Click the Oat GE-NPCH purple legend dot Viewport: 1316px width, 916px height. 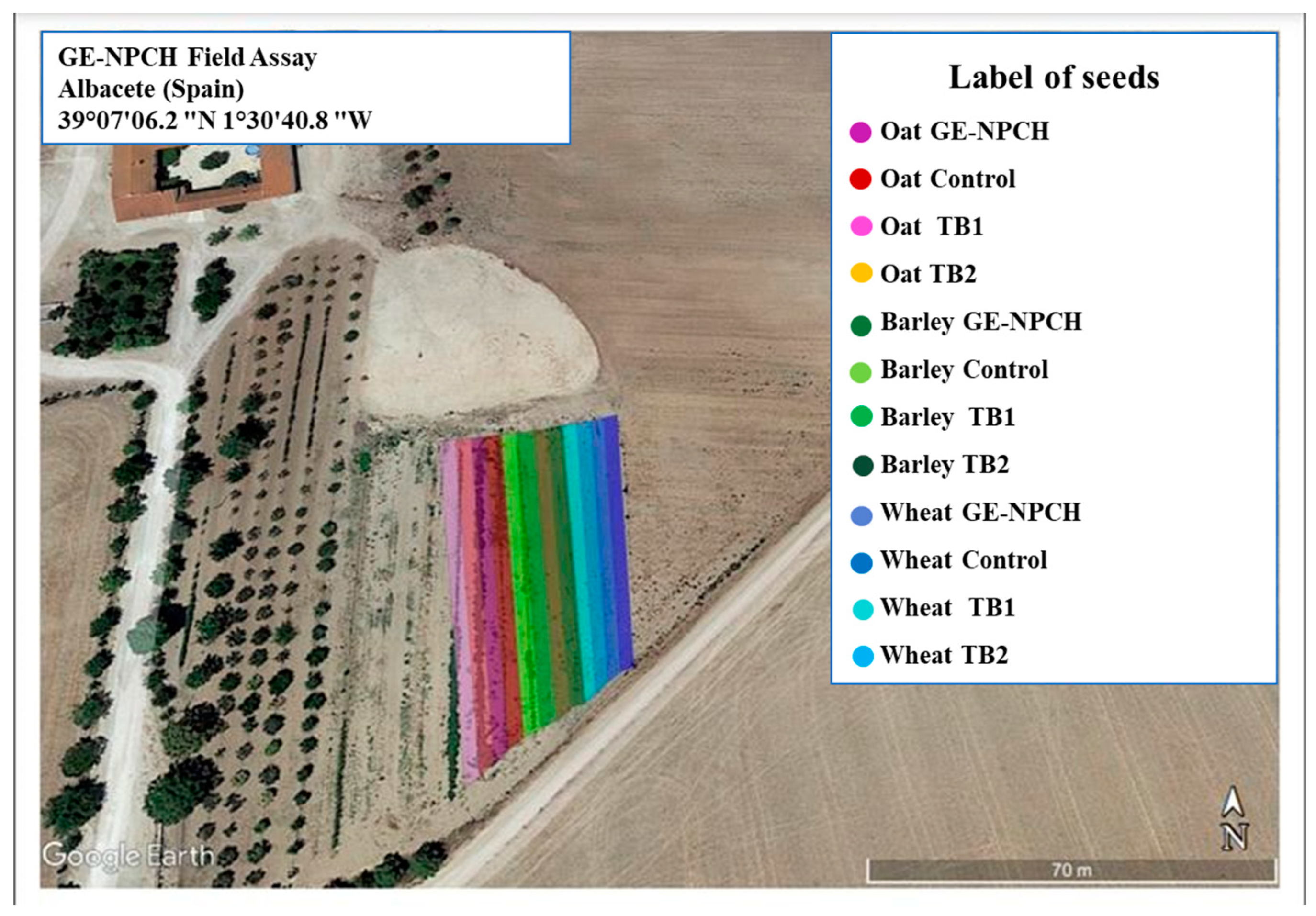[860, 132]
